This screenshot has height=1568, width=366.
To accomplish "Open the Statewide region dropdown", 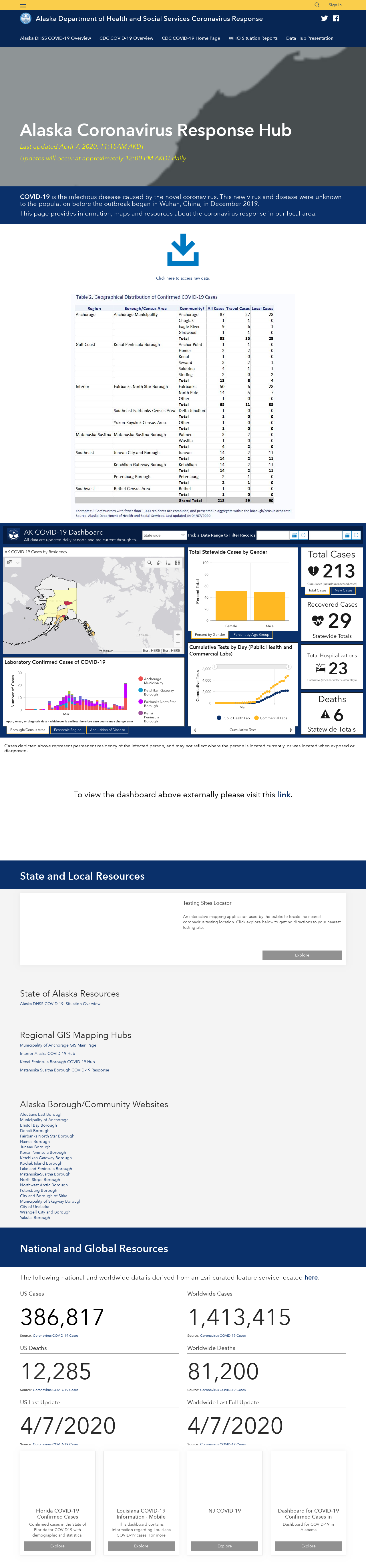I will [164, 535].
